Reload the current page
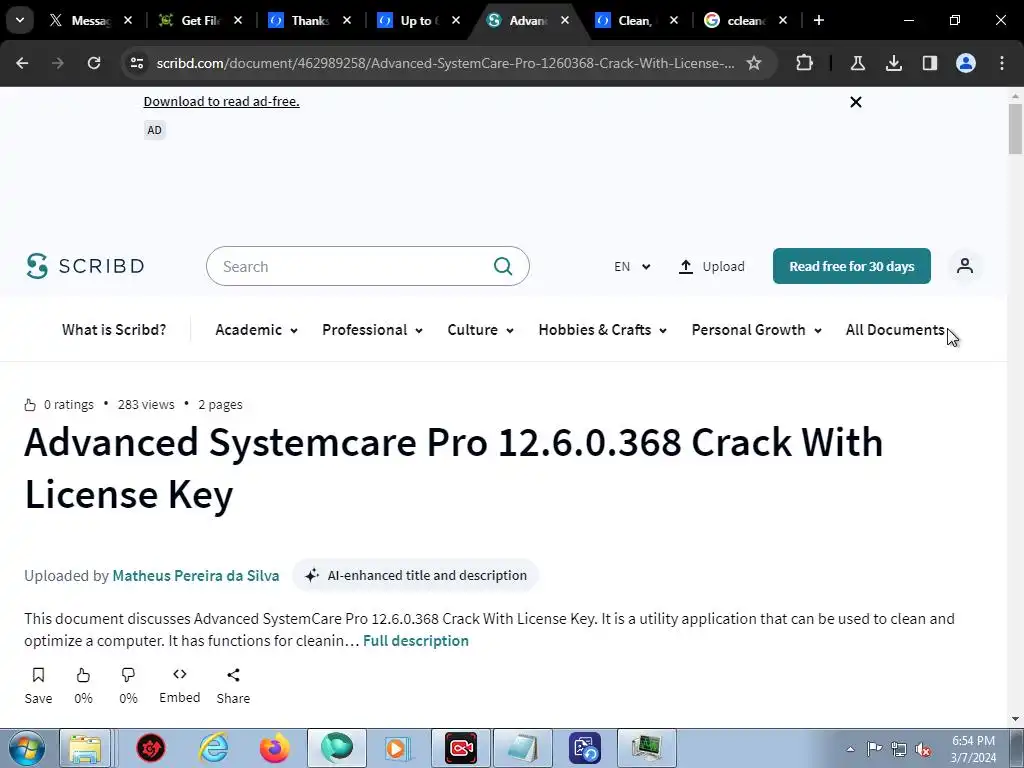The width and height of the screenshot is (1024, 768). click(94, 63)
